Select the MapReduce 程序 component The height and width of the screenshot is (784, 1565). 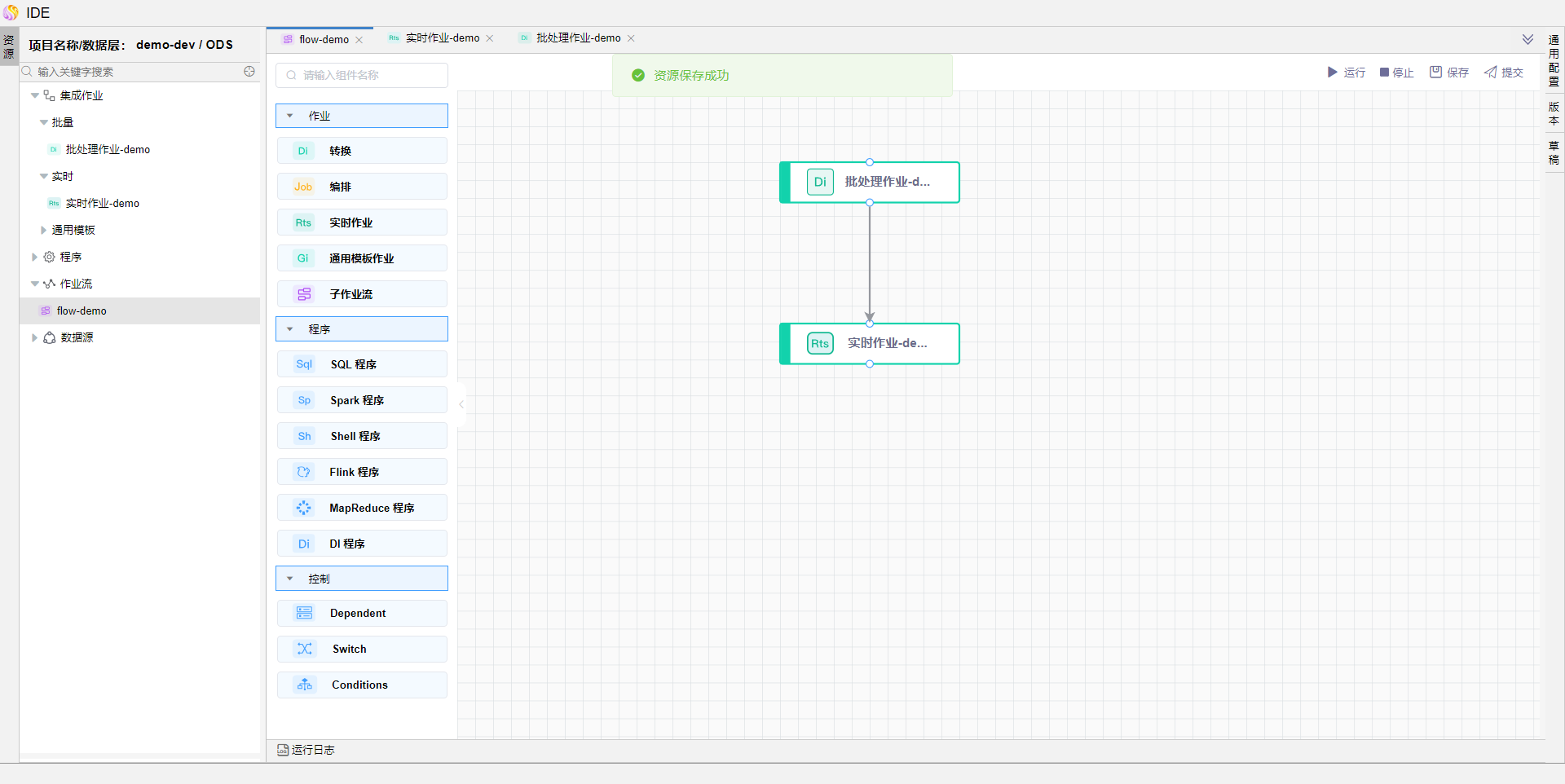tap(362, 508)
